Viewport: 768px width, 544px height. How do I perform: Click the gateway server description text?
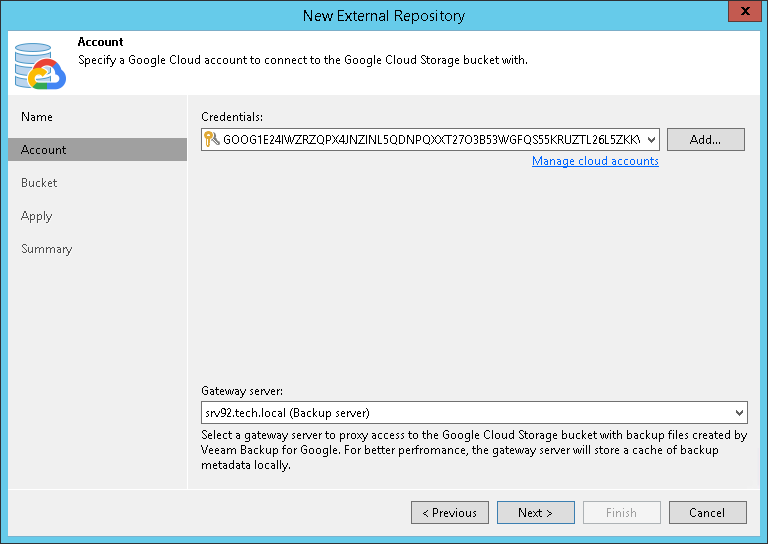(474, 450)
